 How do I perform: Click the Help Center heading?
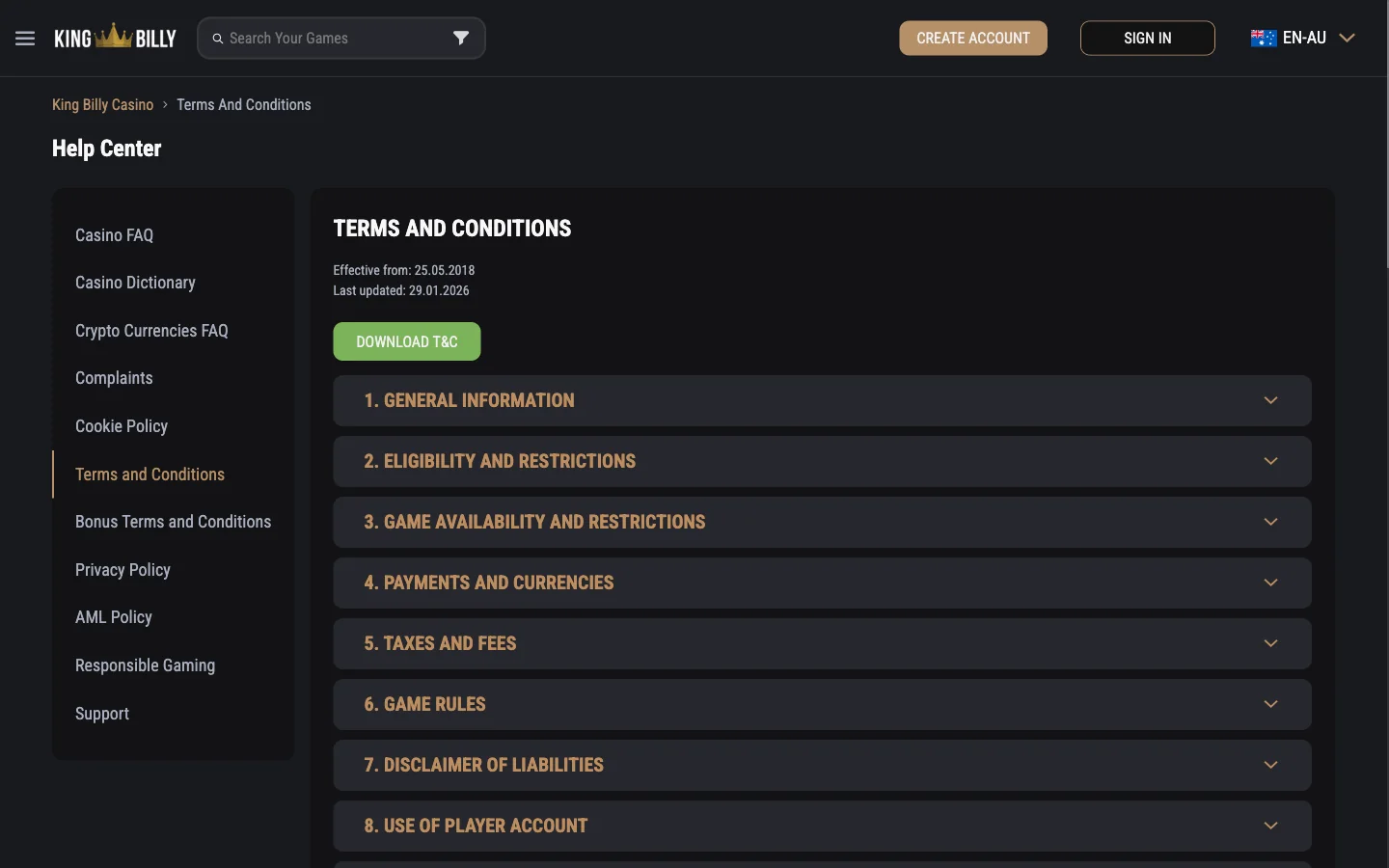click(107, 149)
